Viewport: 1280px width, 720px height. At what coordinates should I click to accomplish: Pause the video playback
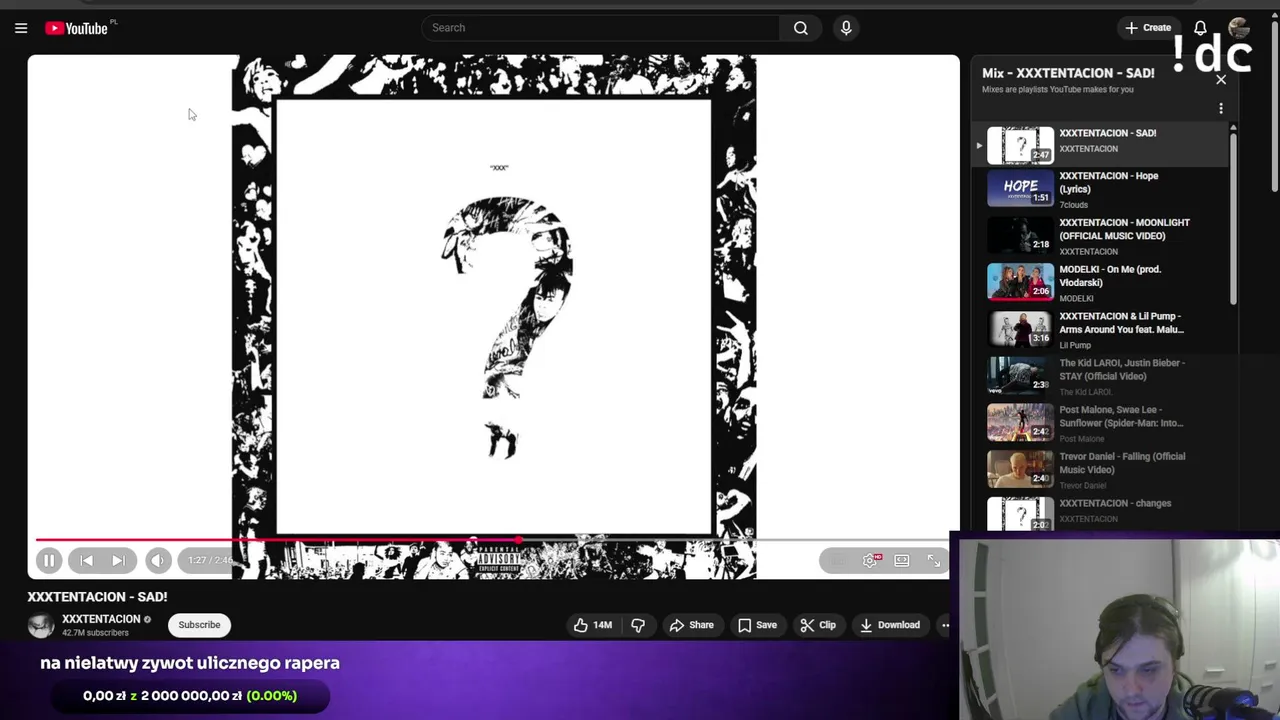[48, 561]
